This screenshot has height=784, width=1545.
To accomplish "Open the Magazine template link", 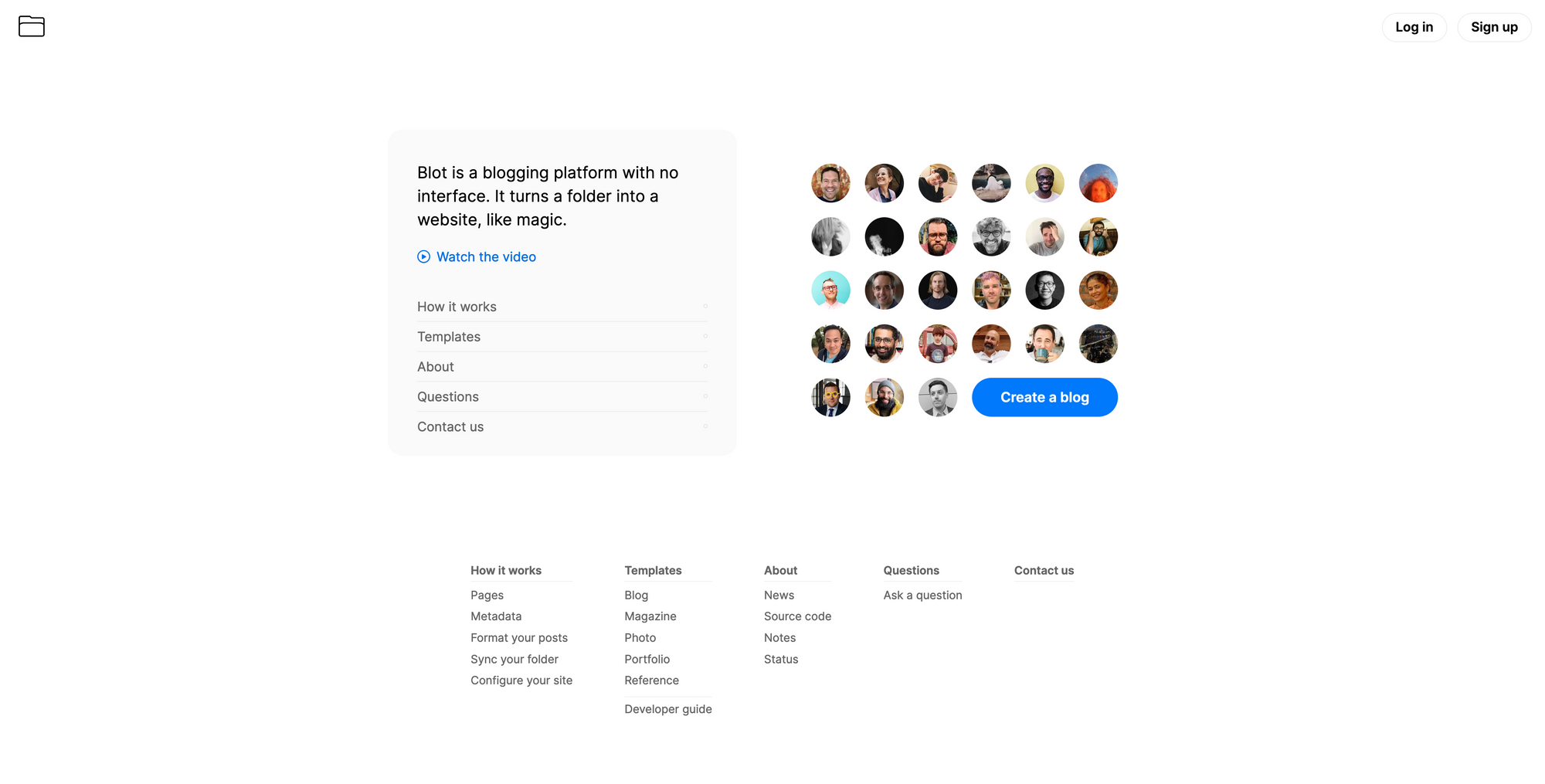I will tap(650, 616).
